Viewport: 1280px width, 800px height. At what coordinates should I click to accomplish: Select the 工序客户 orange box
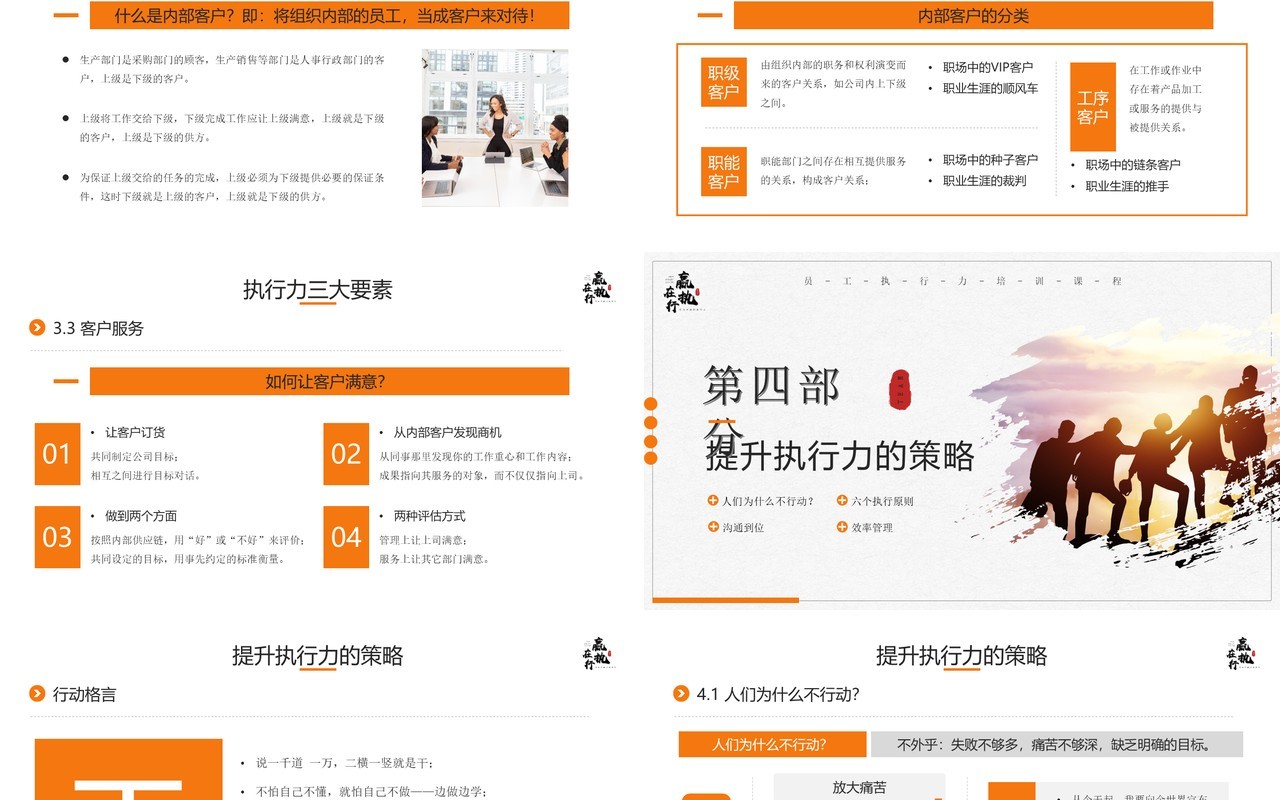(1093, 107)
